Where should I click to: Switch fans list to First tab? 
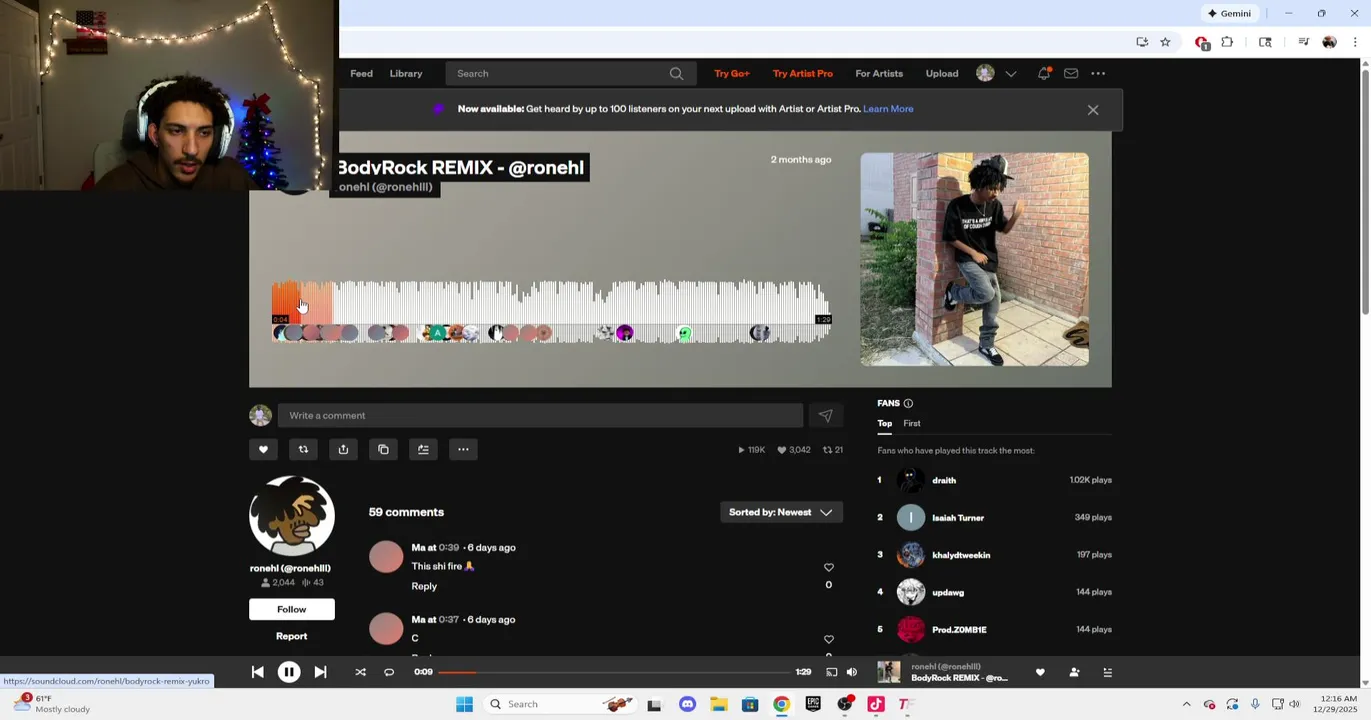(912, 423)
